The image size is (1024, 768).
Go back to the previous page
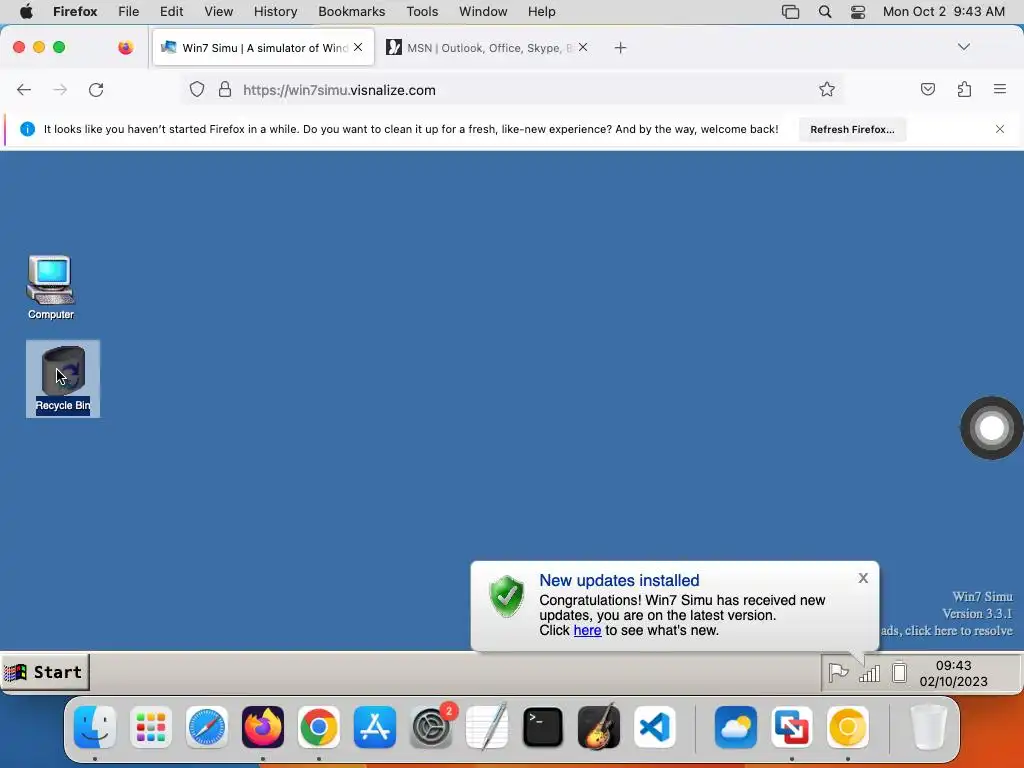pyautogui.click(x=24, y=89)
